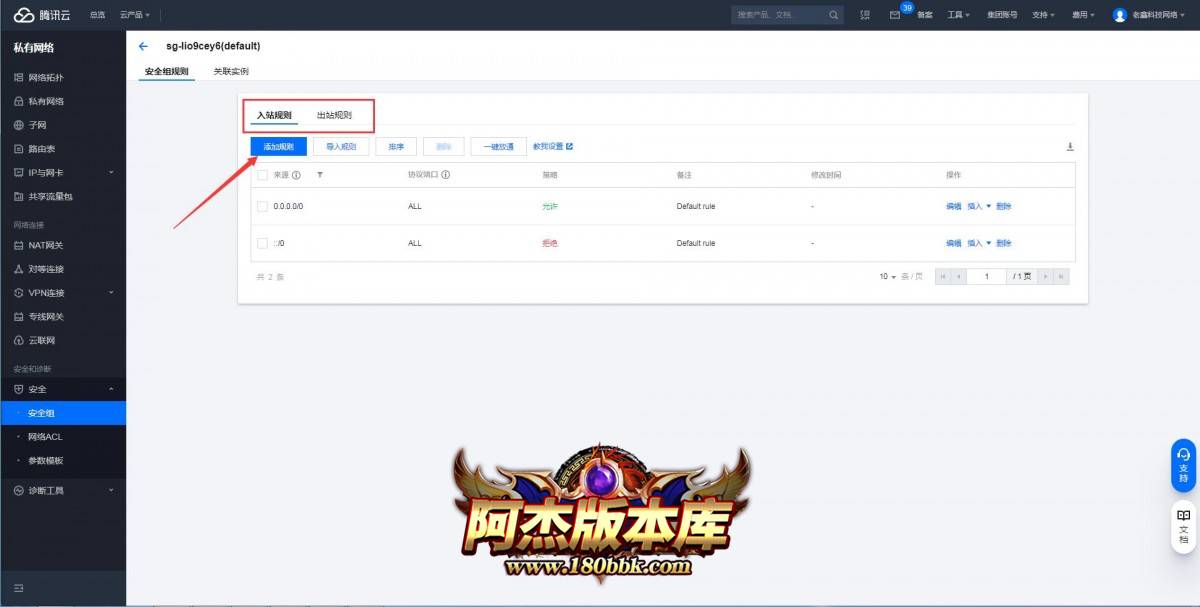Select the 出站规则 tab
The width and height of the screenshot is (1200, 607).
[x=334, y=116]
